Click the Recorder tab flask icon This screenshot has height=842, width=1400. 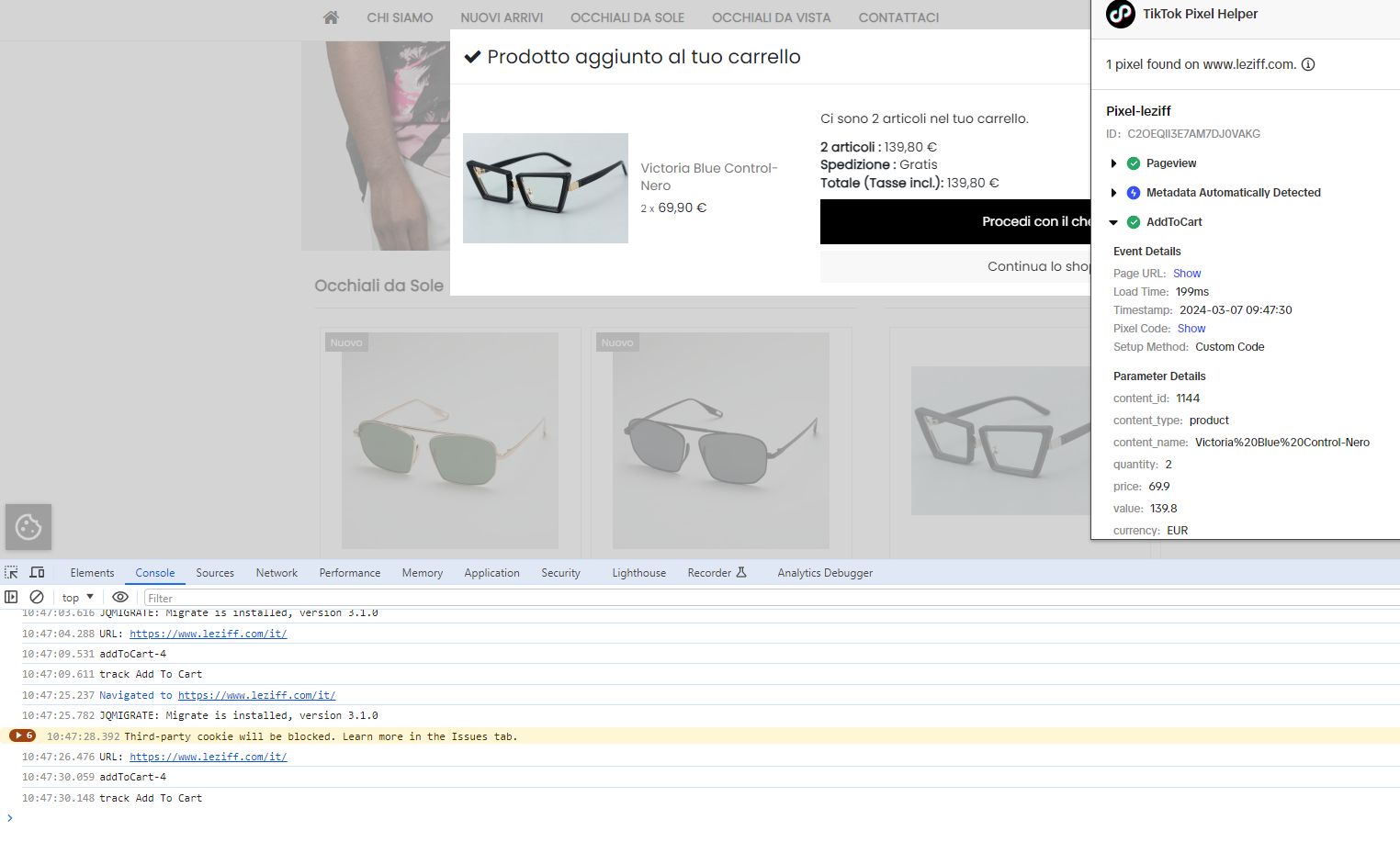pos(741,572)
